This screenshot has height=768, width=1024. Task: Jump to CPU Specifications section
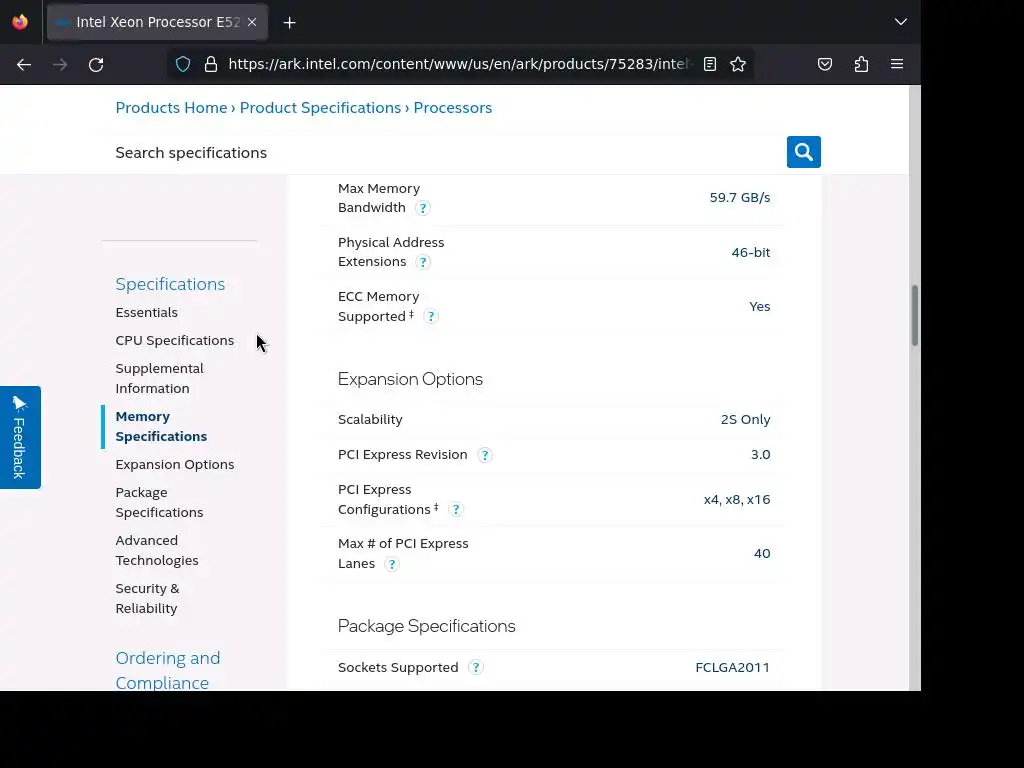point(174,341)
